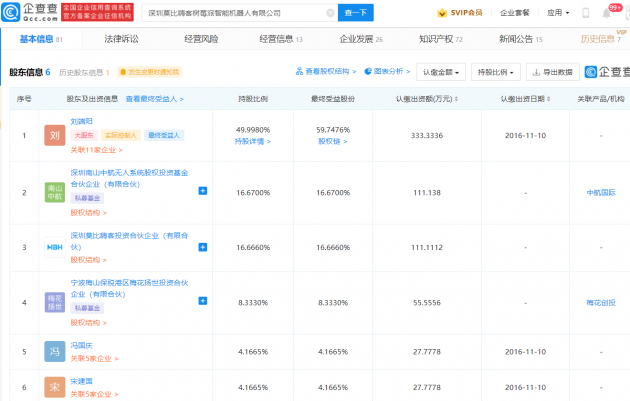The height and width of the screenshot is (401, 630).
Task: Expand the plus icon beside 宁波梅山保税港区 shareholder
Action: coord(203,301)
